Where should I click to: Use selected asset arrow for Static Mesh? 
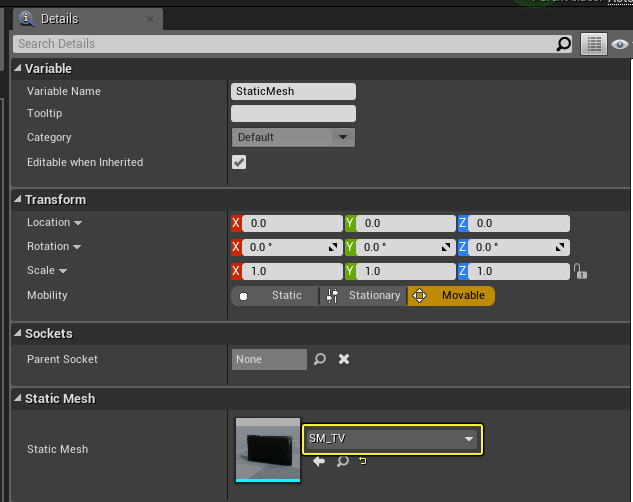(x=319, y=461)
